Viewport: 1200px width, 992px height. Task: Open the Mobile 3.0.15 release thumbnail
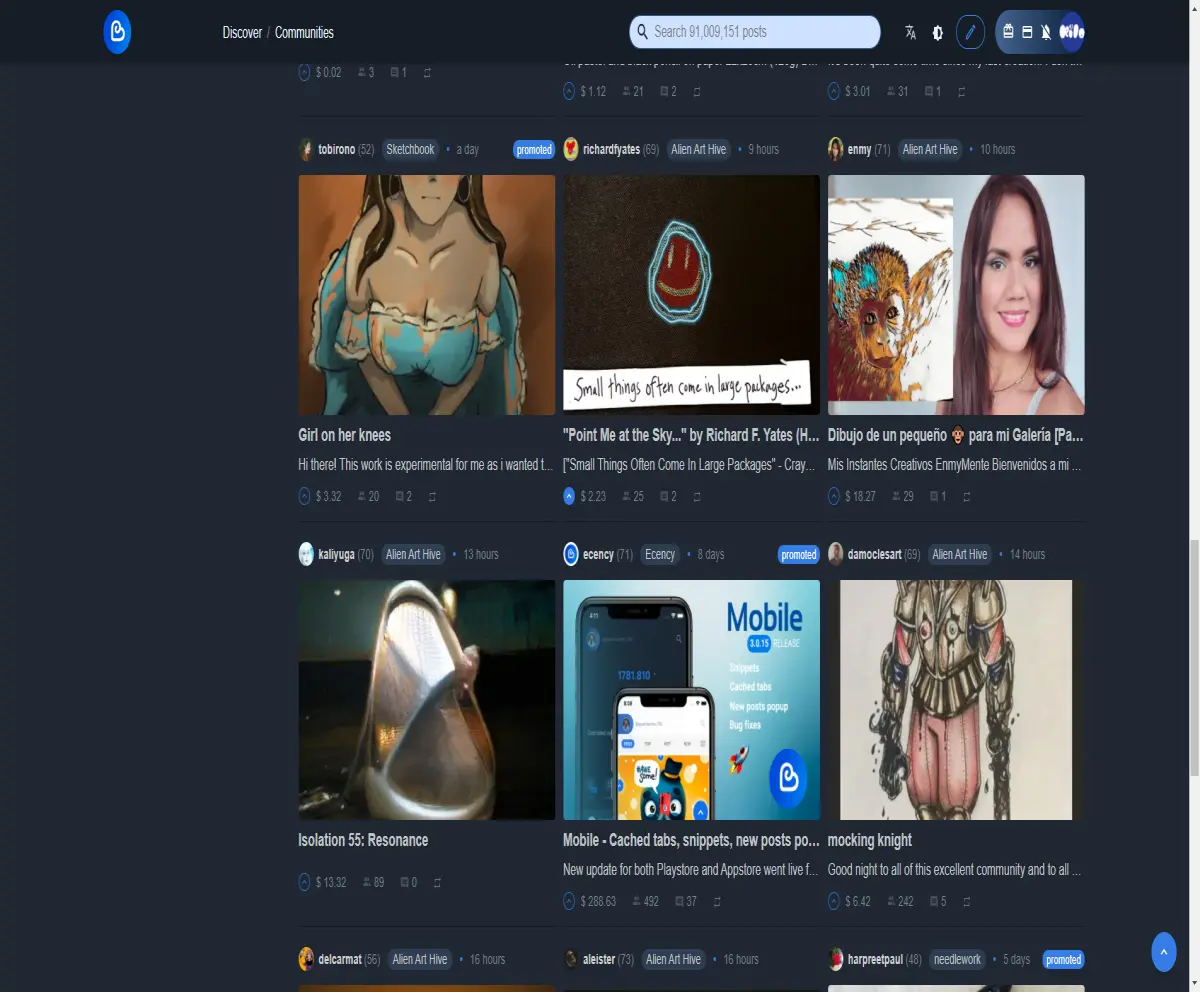tap(691, 700)
